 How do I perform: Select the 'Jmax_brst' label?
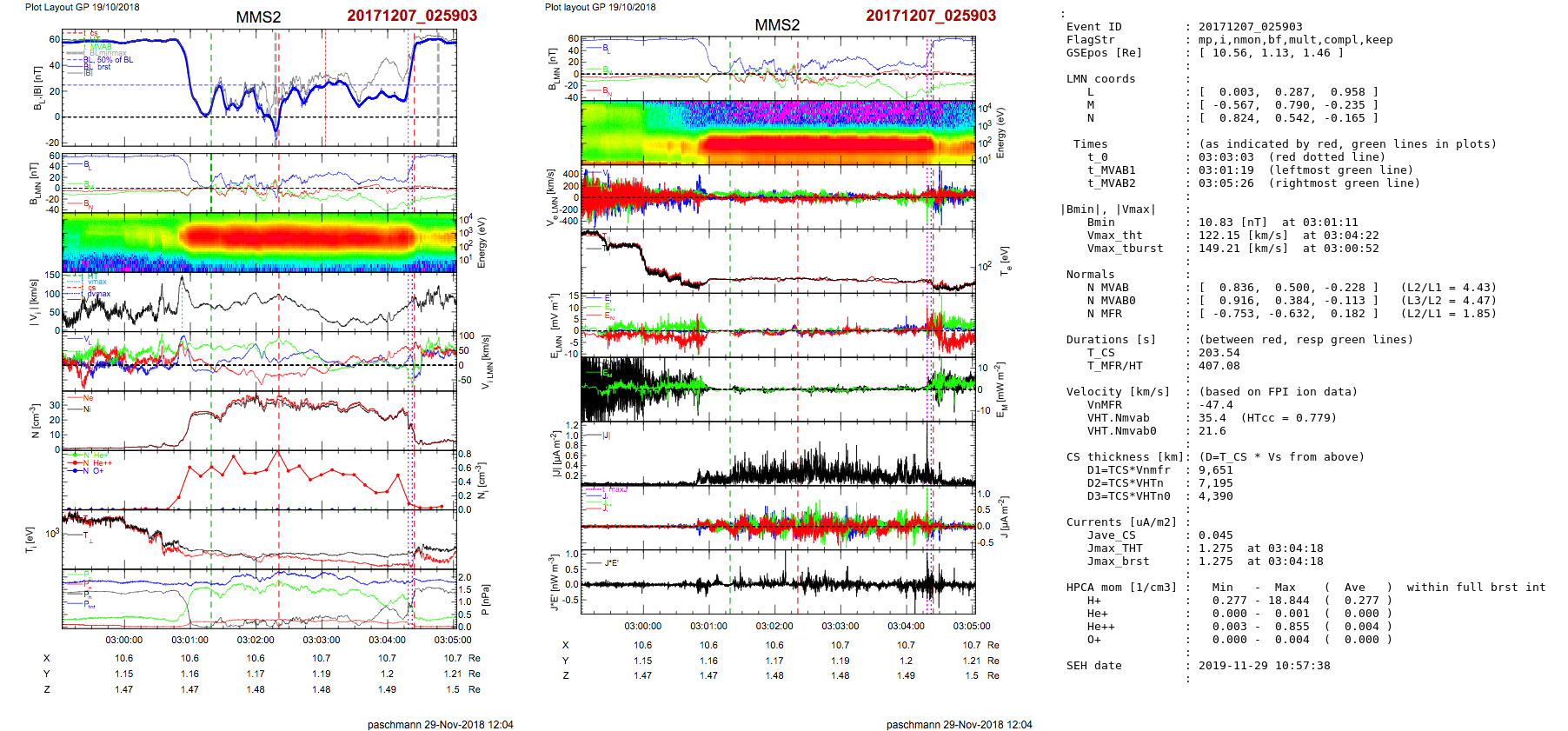1118,562
